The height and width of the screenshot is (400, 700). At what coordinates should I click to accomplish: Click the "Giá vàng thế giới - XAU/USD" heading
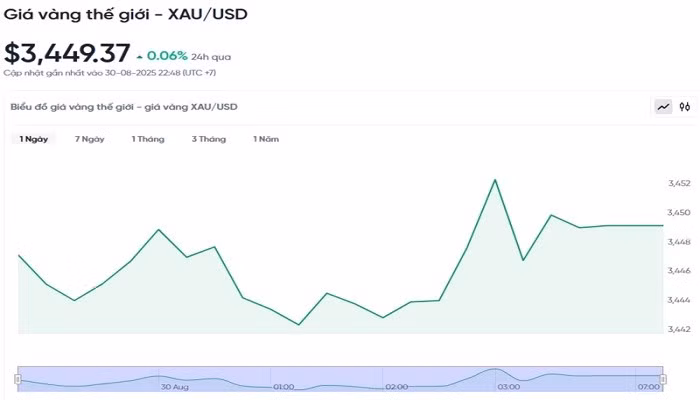126,15
